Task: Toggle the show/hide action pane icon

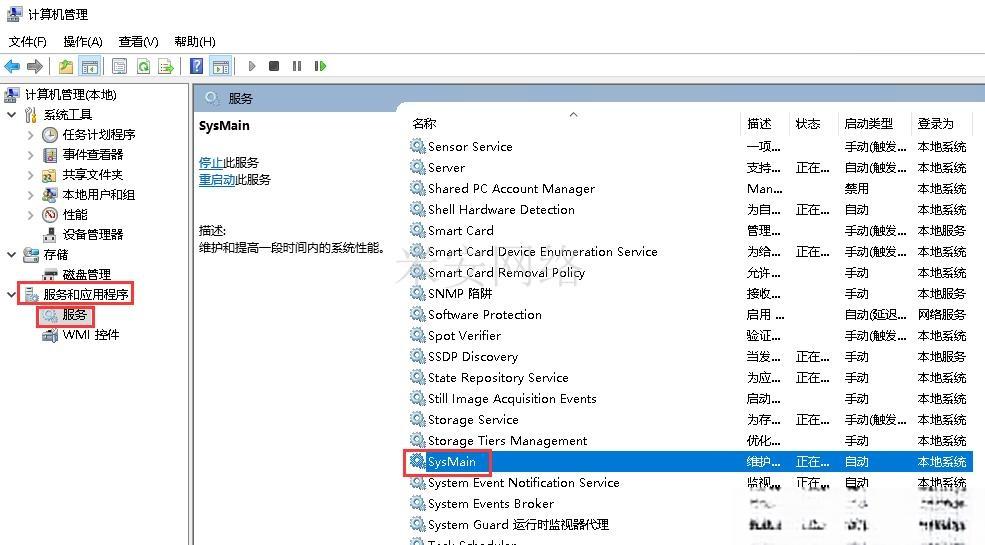Action: (220, 66)
